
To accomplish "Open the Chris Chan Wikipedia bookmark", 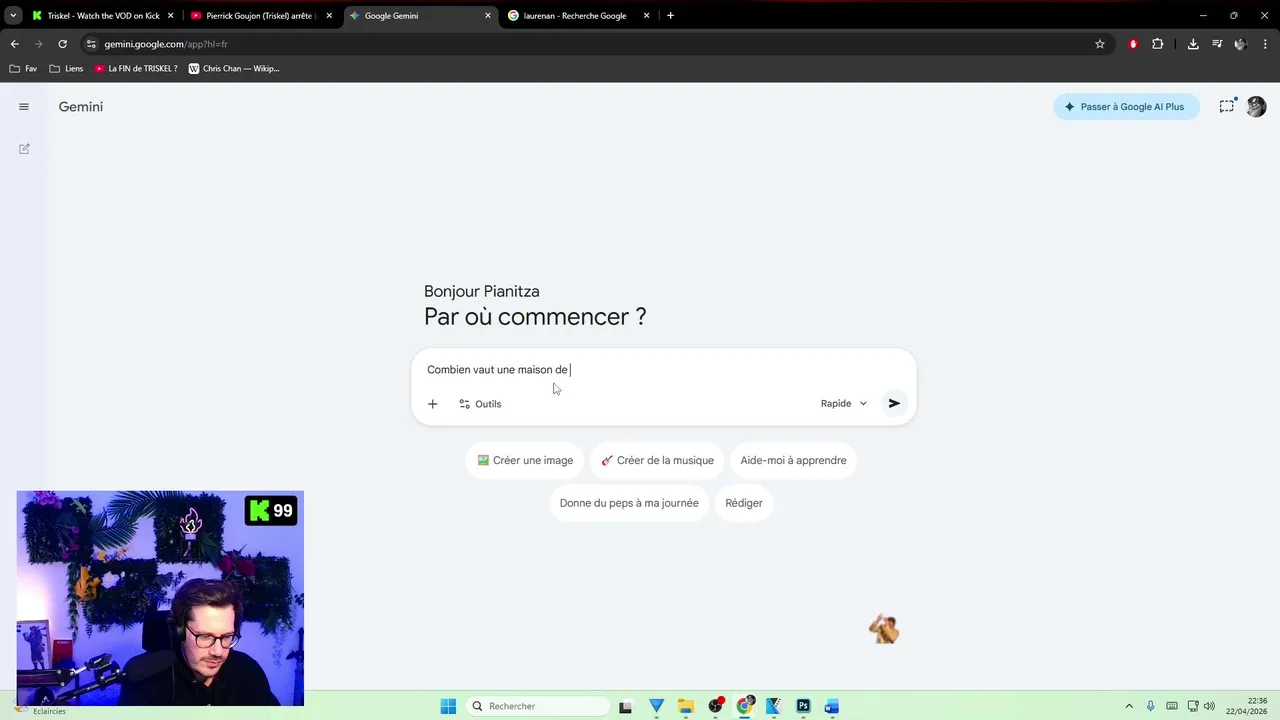I will click(x=234, y=69).
